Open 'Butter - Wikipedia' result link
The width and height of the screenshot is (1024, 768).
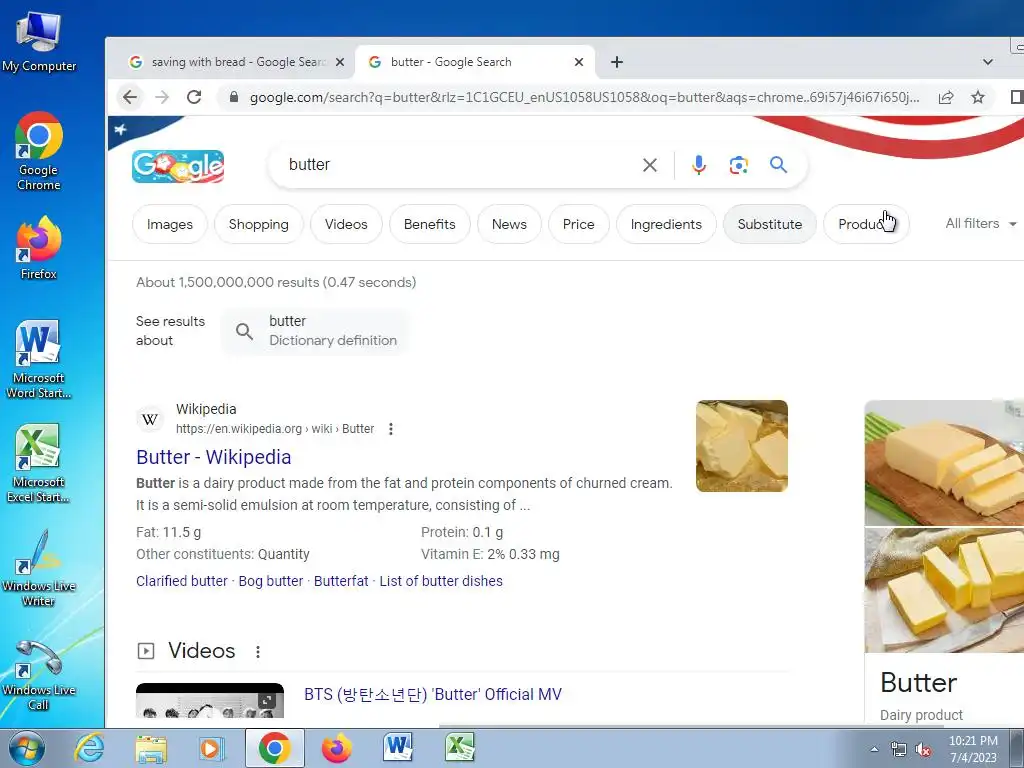(x=214, y=457)
